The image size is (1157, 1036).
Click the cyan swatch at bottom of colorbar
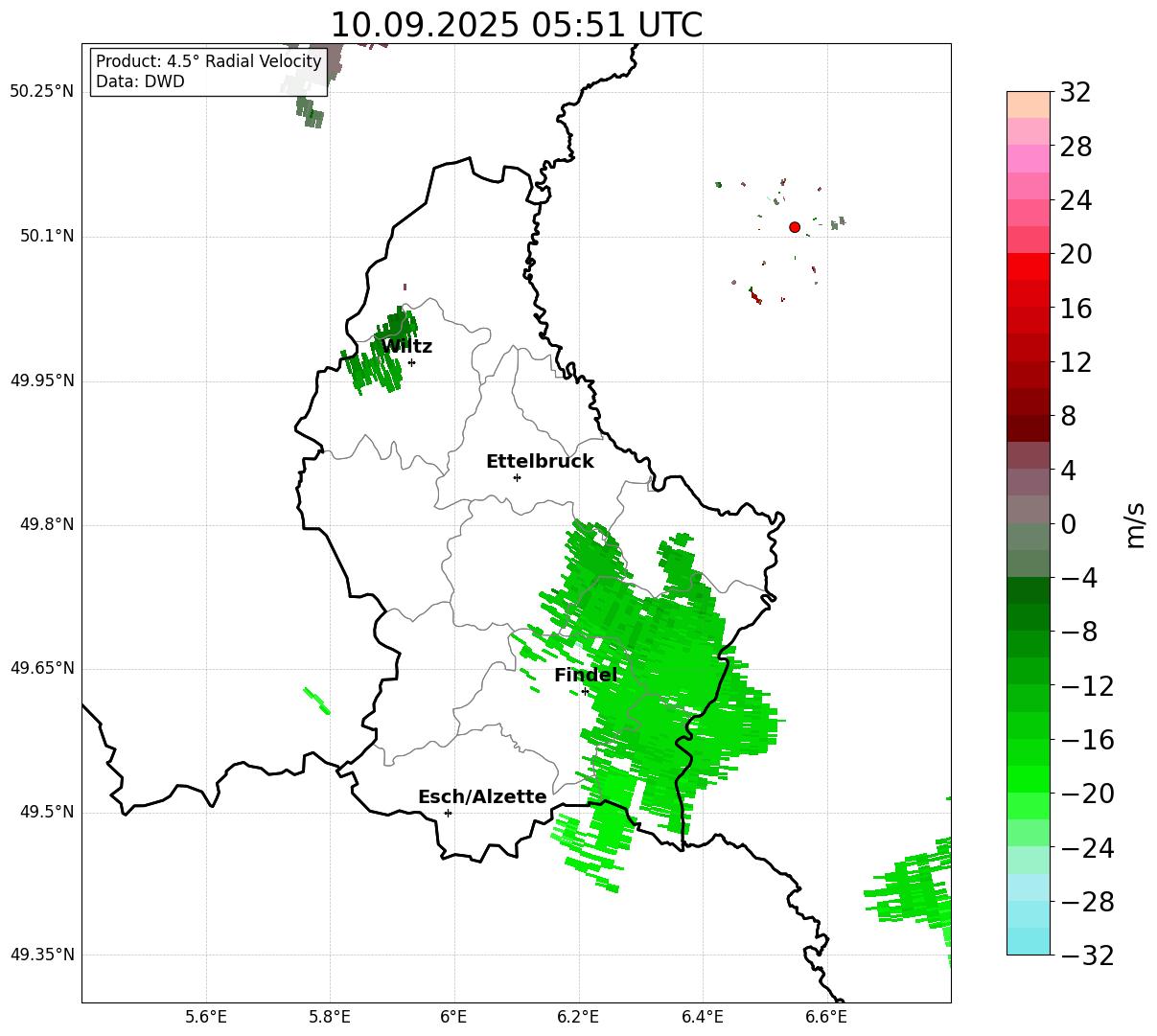click(x=1029, y=941)
